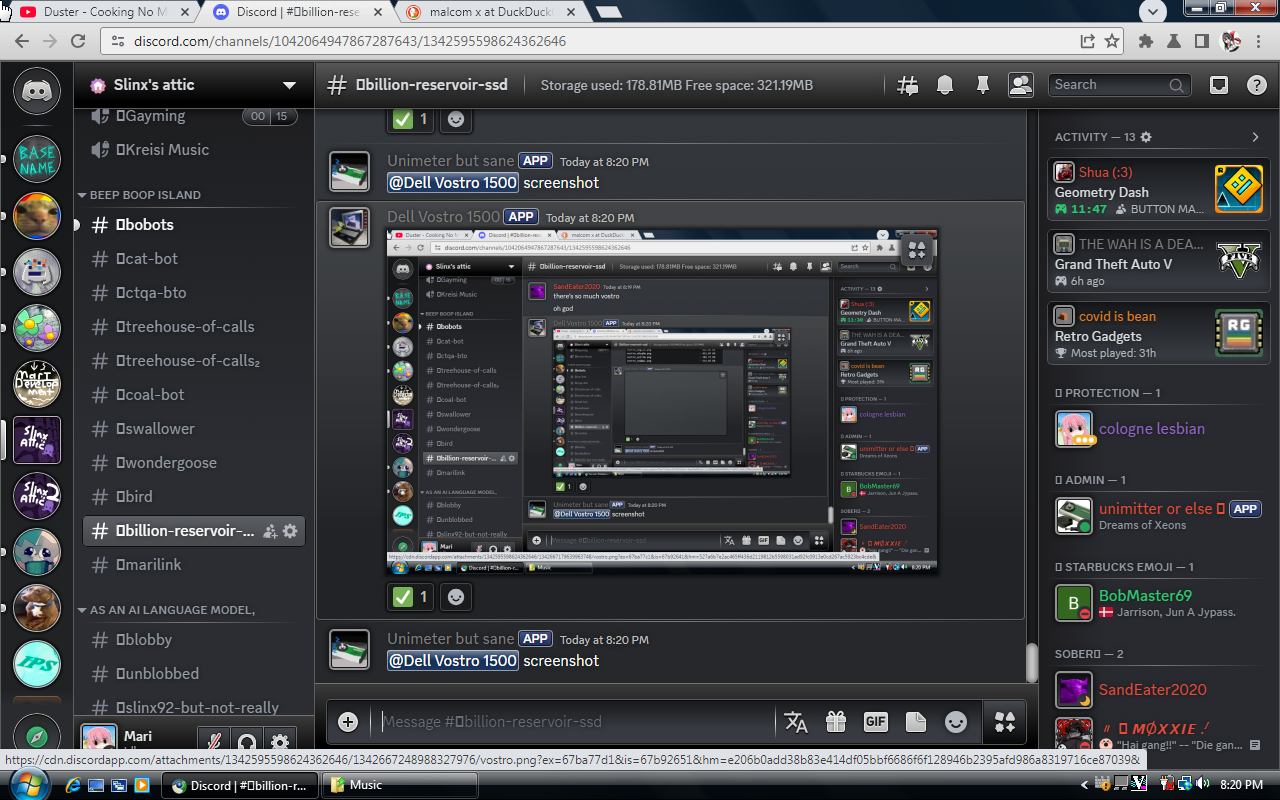Open pinned messages pin icon
This screenshot has height=800, width=1280.
click(x=982, y=85)
